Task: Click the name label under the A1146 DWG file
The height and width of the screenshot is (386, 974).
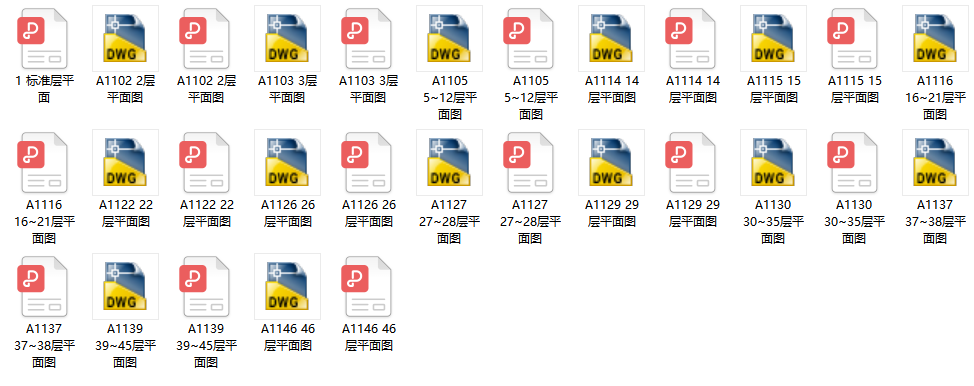Action: (x=288, y=337)
